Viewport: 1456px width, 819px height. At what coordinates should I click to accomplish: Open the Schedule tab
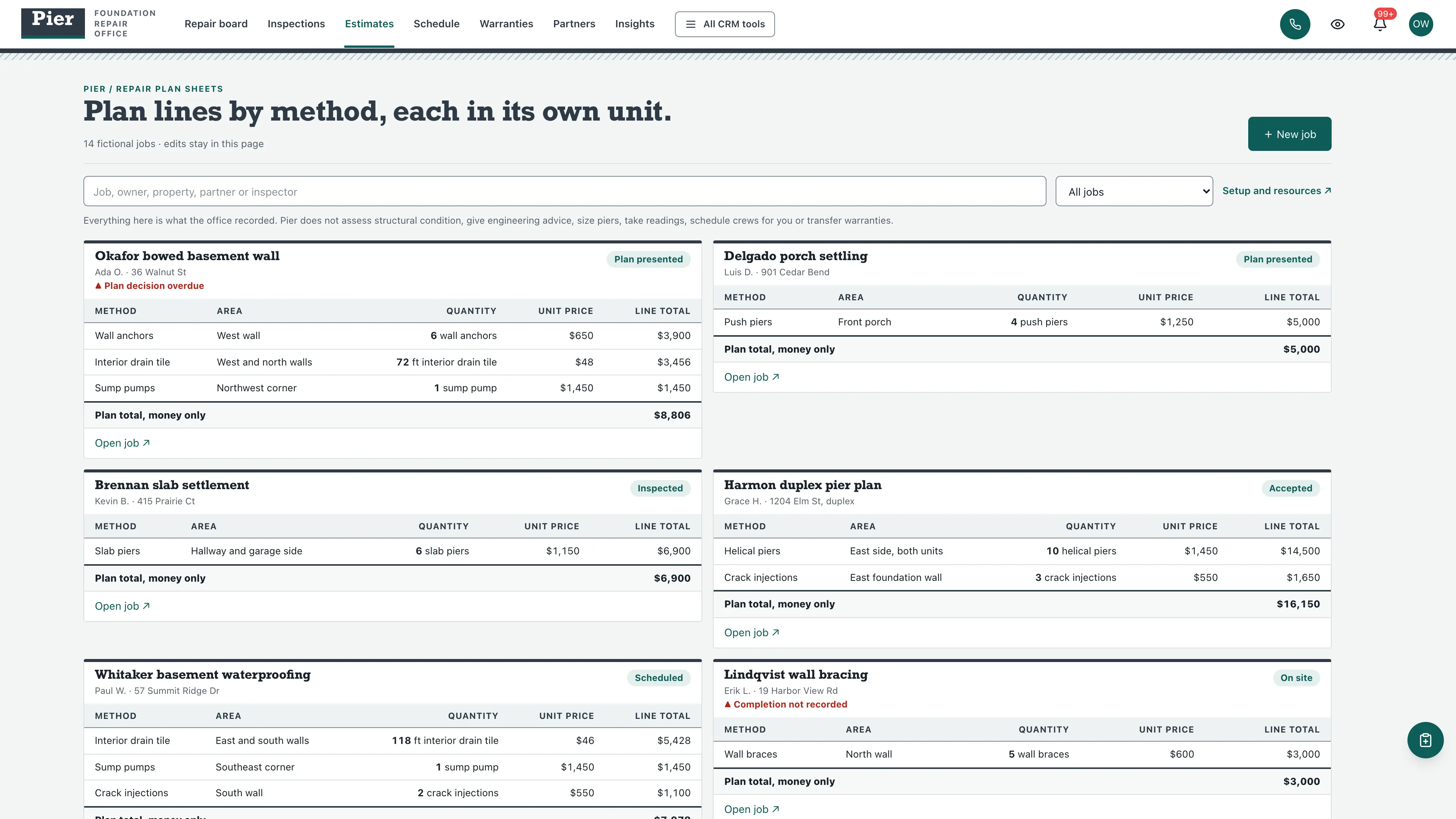tap(436, 24)
